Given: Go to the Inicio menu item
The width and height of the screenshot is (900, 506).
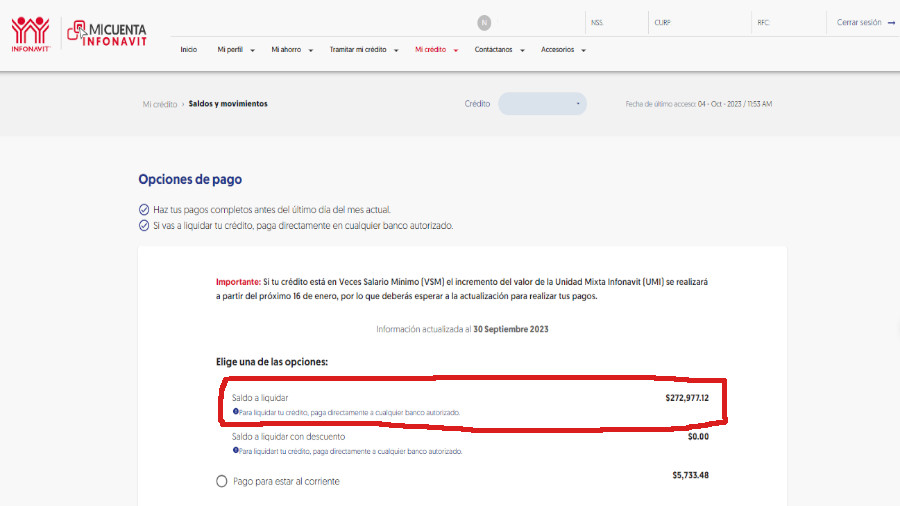Looking at the screenshot, I should pos(188,49).
